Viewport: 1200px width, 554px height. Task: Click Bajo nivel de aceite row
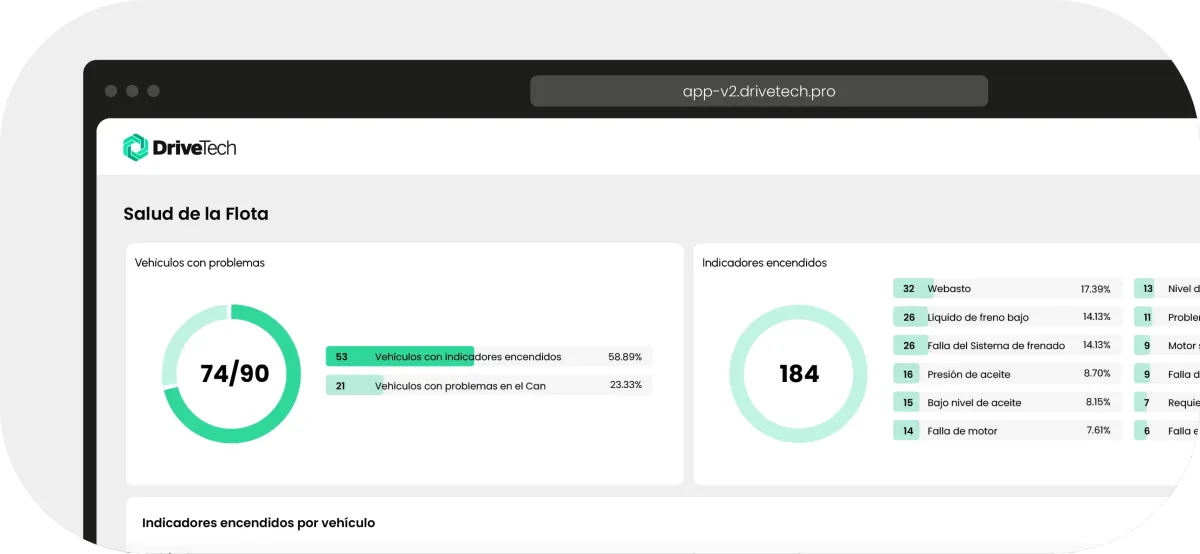coord(1007,402)
